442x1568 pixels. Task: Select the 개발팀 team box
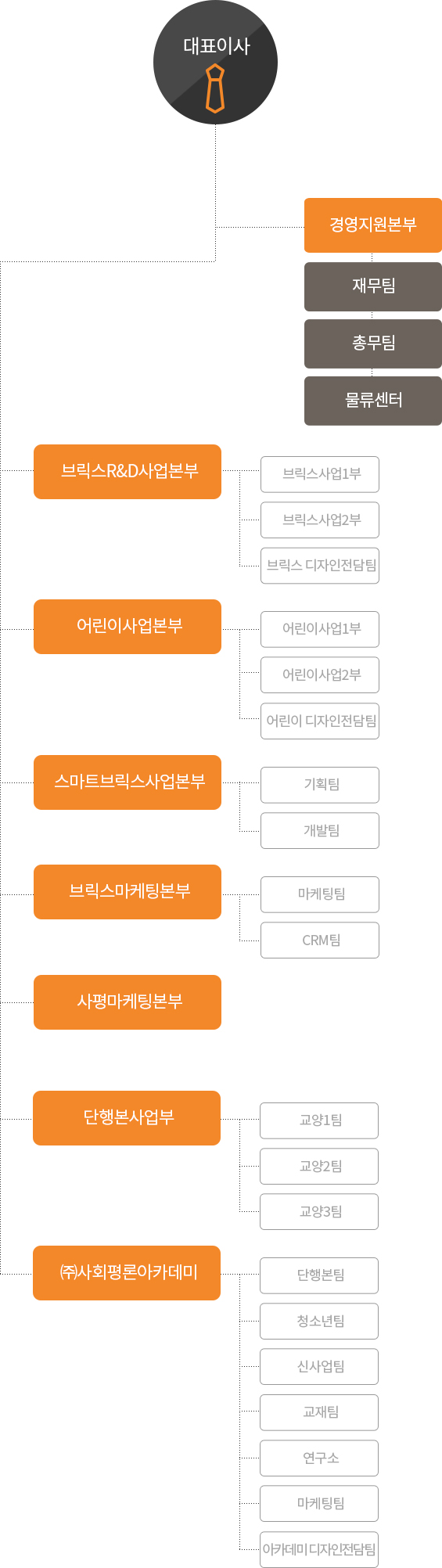pos(320,831)
